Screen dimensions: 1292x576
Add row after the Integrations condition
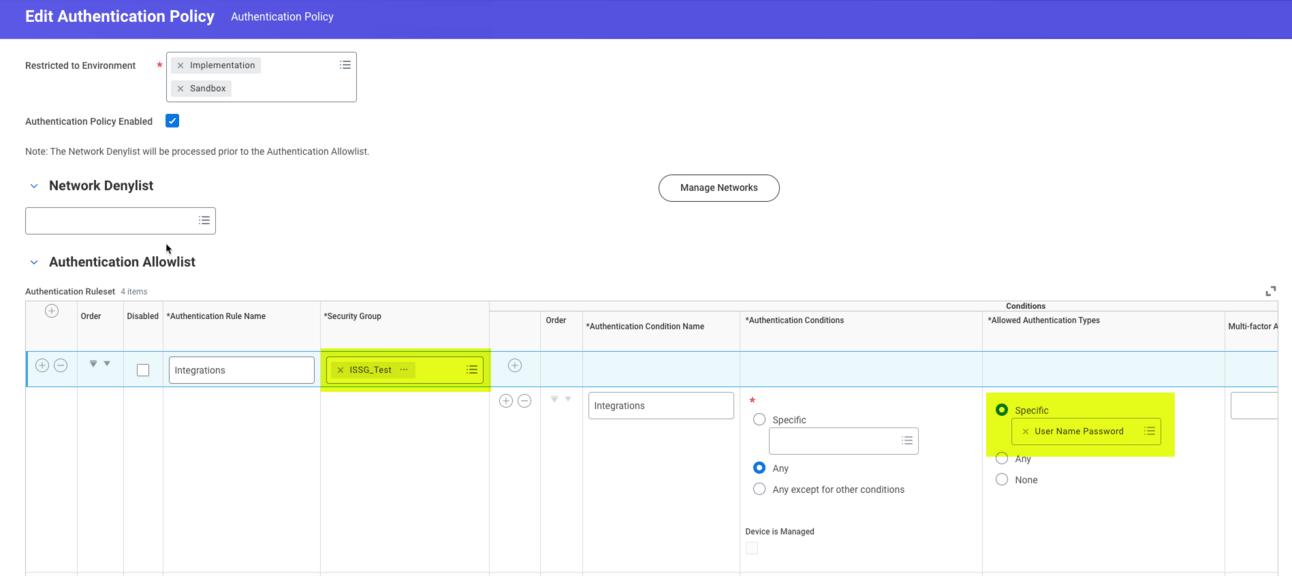pyautogui.click(x=506, y=401)
